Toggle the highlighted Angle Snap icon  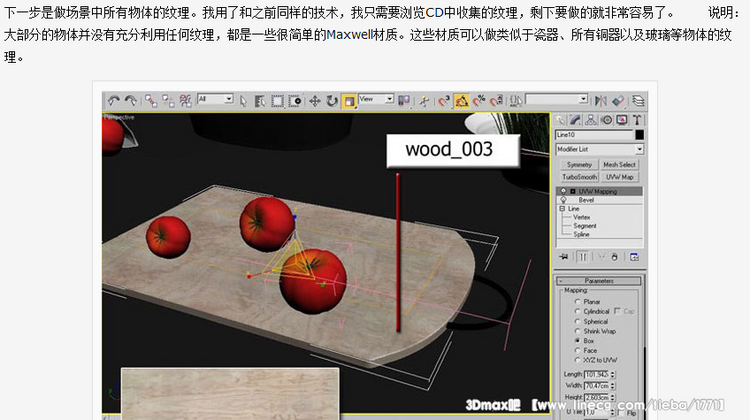(462, 101)
